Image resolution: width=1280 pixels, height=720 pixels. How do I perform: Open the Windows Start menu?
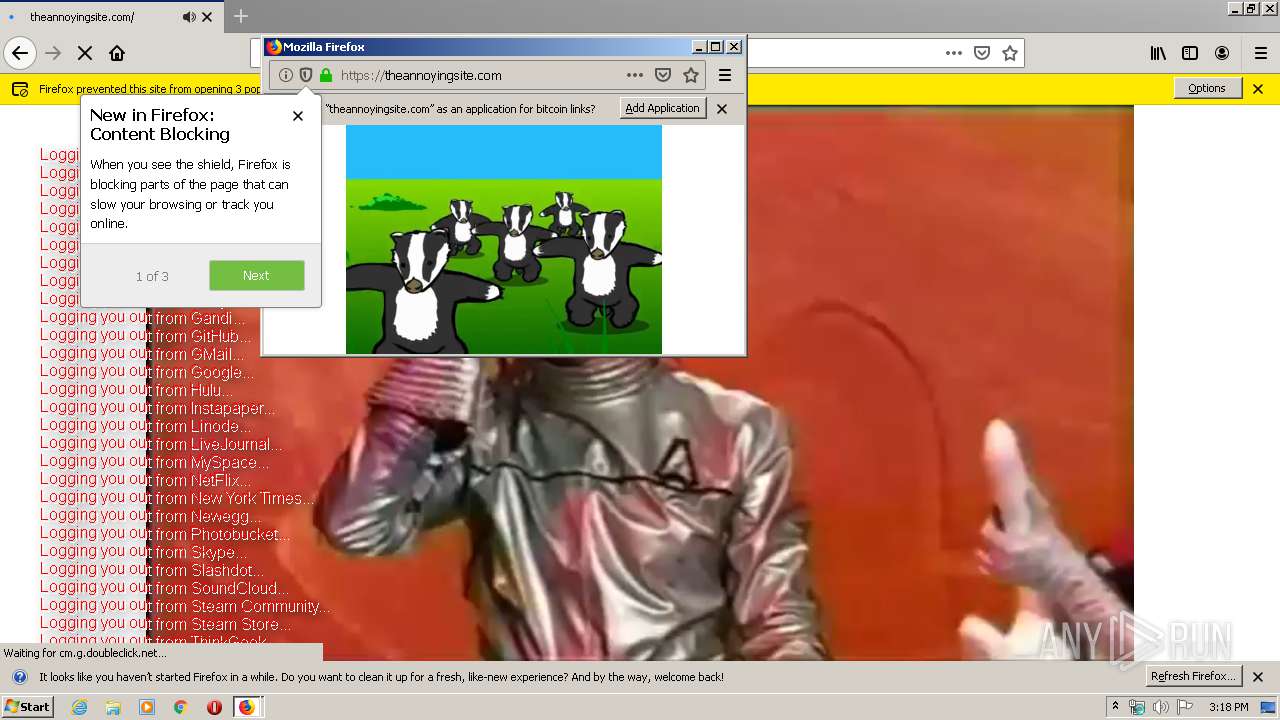tap(28, 707)
